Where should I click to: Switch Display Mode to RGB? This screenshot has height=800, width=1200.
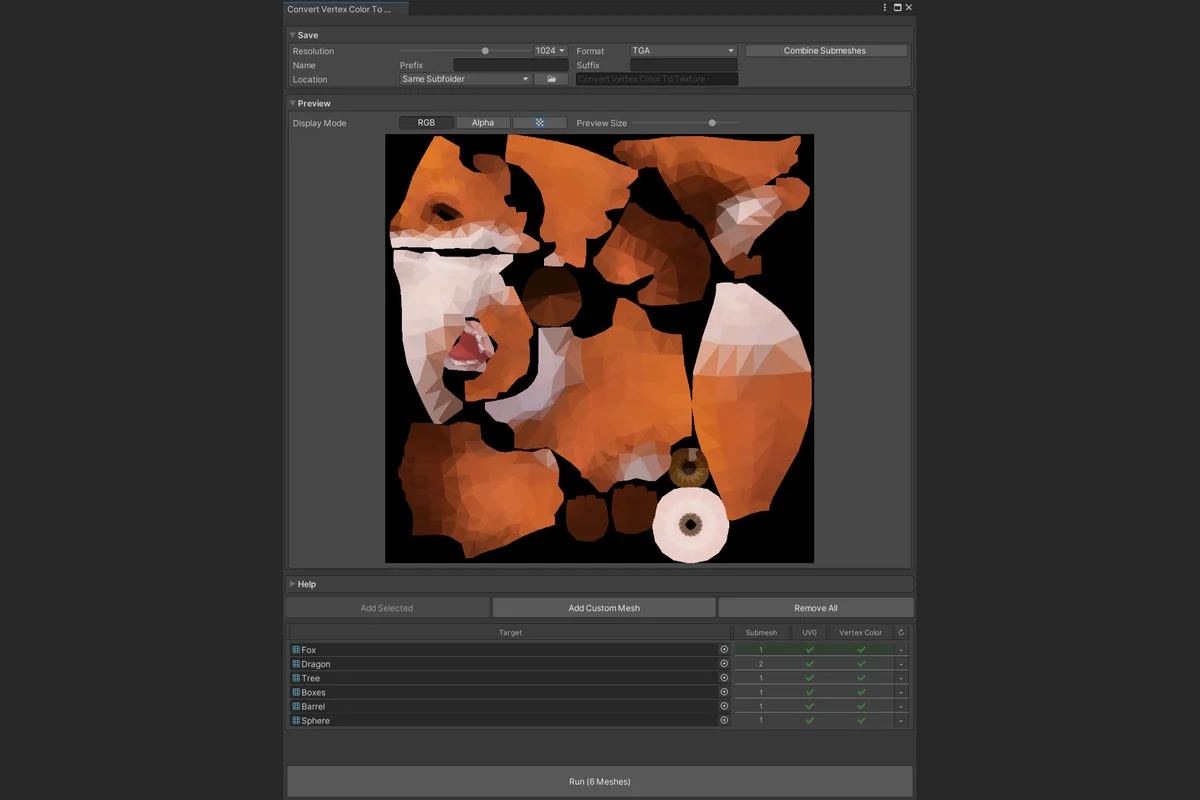(x=426, y=122)
